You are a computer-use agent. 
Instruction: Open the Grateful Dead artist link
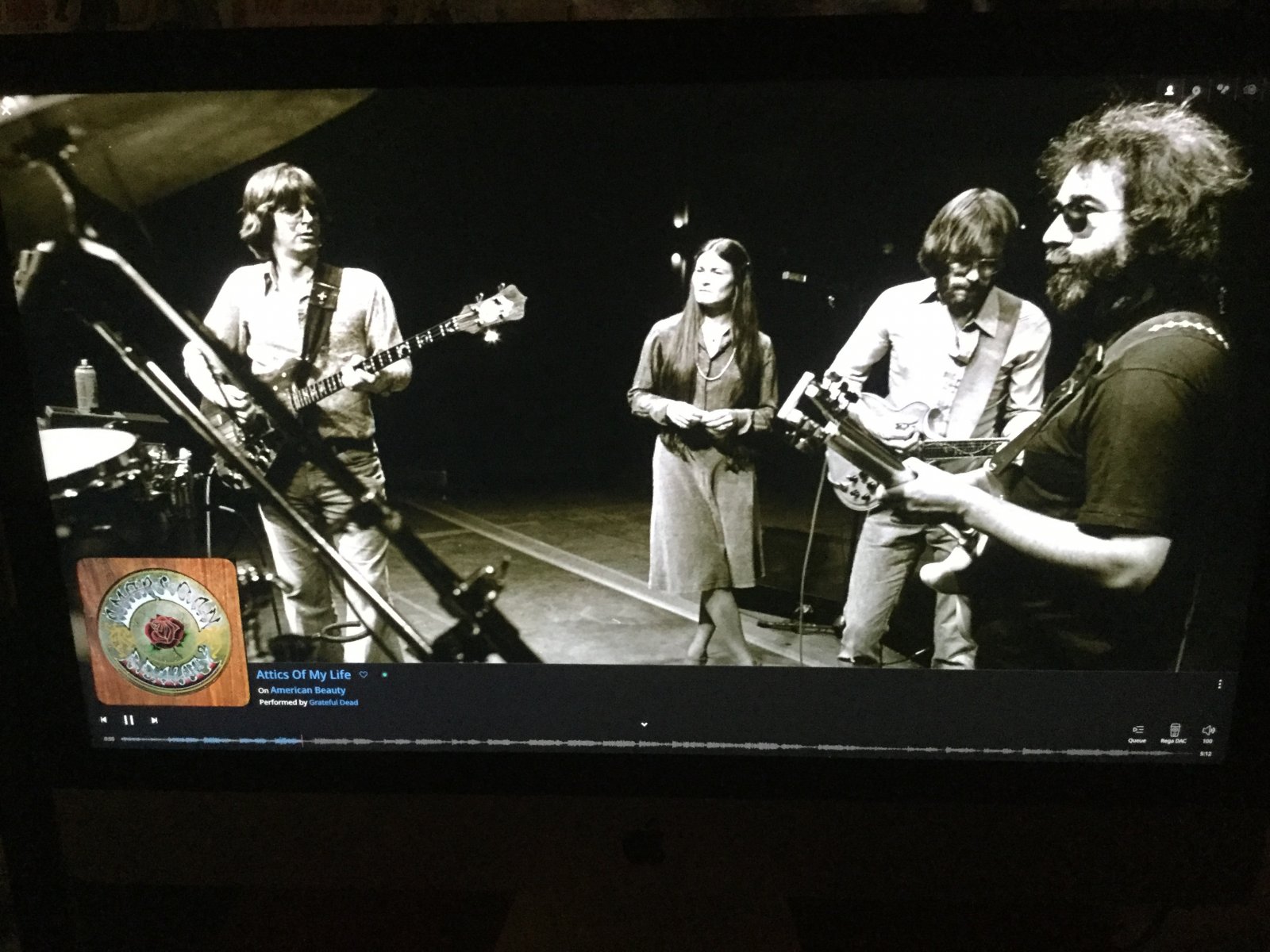[x=333, y=702]
